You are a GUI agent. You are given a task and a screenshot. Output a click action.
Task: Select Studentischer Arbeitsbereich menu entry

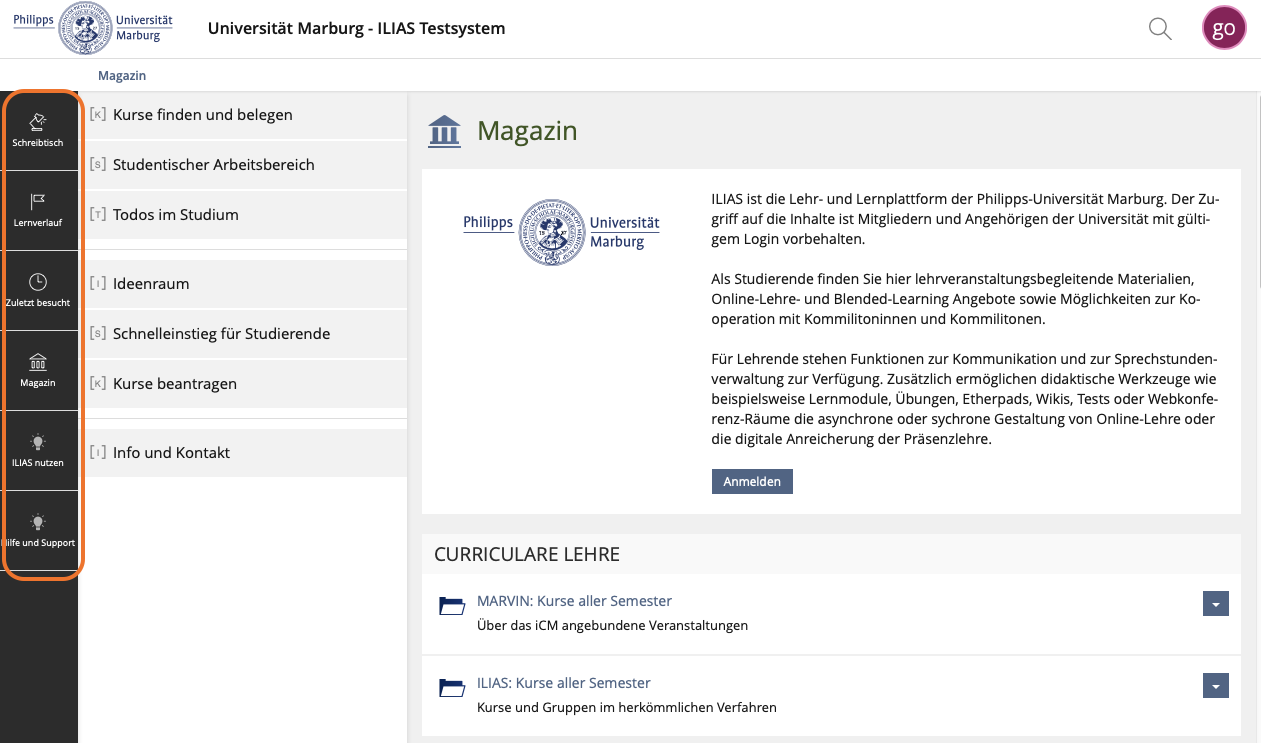click(x=213, y=165)
